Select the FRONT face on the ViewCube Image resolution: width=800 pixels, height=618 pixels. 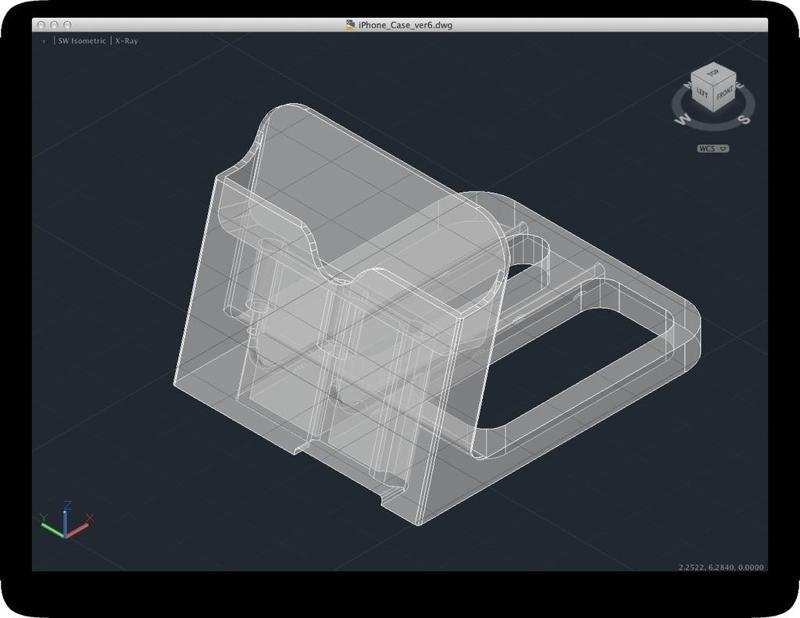click(726, 93)
